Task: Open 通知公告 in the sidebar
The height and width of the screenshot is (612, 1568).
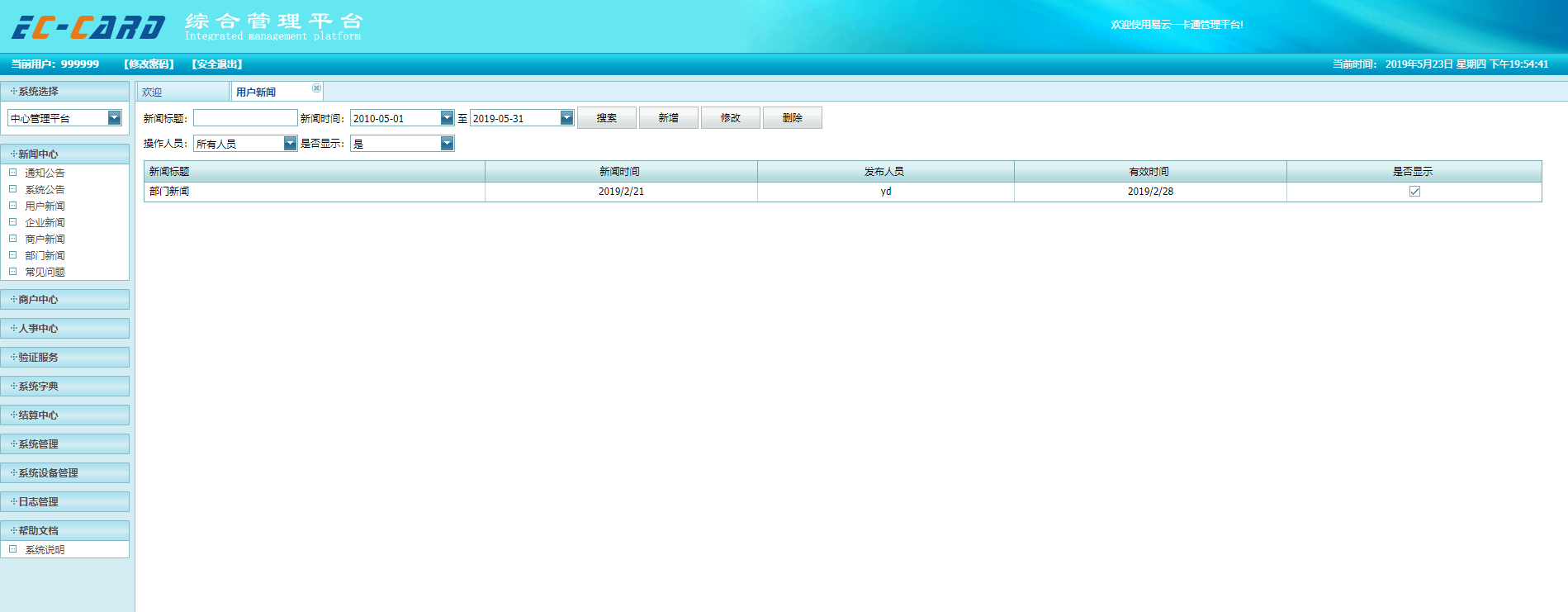Action: [45, 173]
